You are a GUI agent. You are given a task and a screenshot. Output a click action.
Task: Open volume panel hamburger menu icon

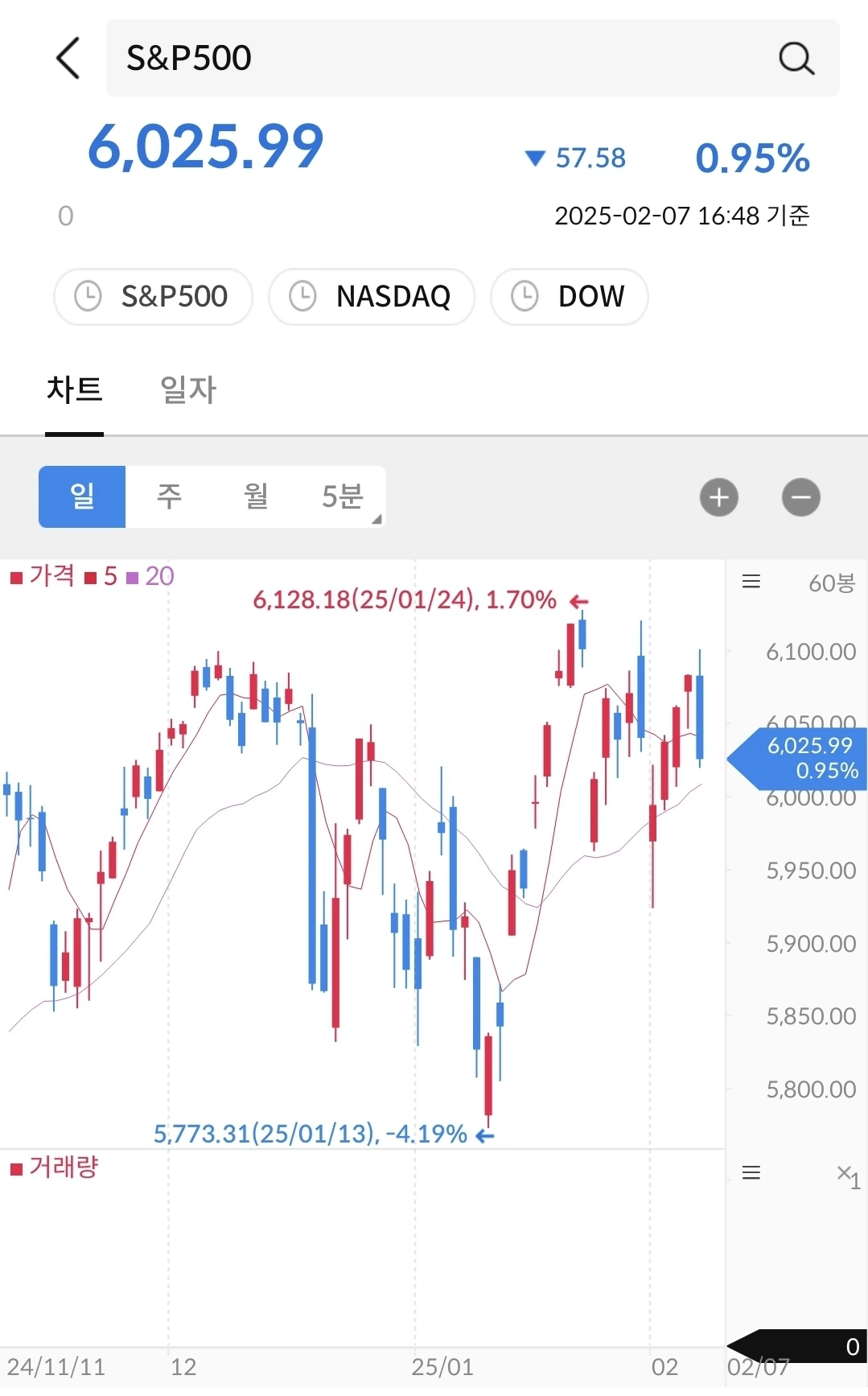[x=751, y=1172]
